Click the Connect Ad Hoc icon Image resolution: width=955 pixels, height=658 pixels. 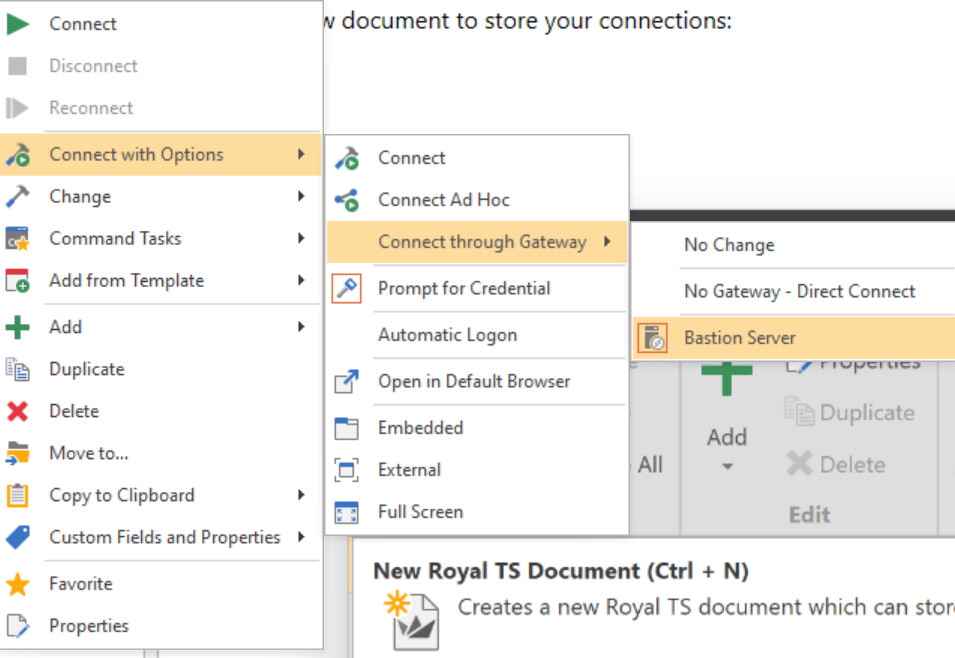click(346, 200)
